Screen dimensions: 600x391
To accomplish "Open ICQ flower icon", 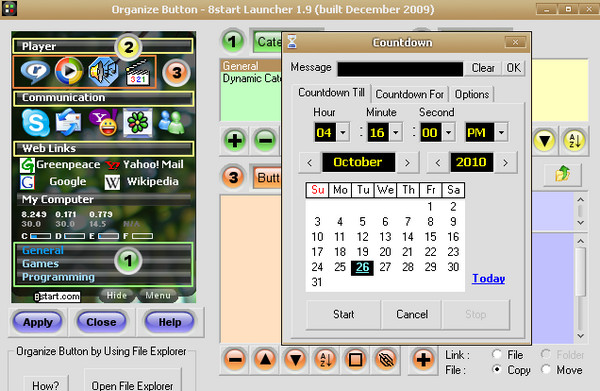I will tap(138, 122).
